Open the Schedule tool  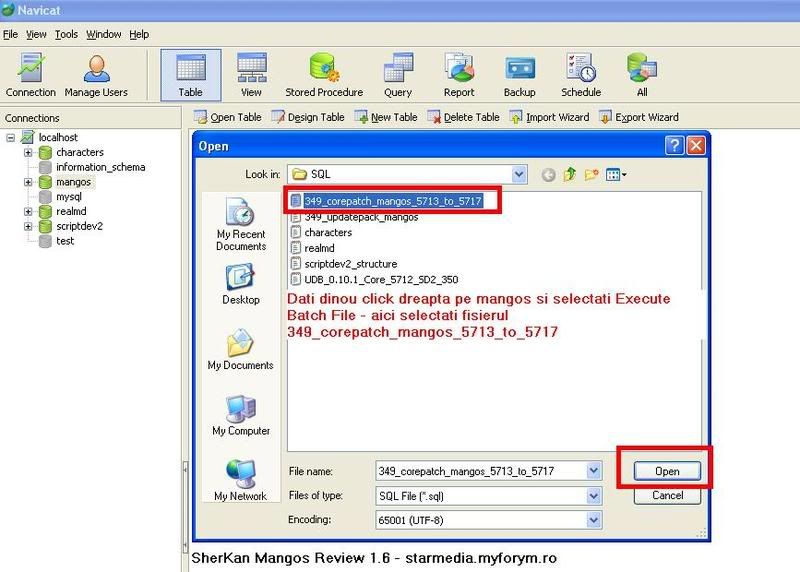pyautogui.click(x=580, y=75)
